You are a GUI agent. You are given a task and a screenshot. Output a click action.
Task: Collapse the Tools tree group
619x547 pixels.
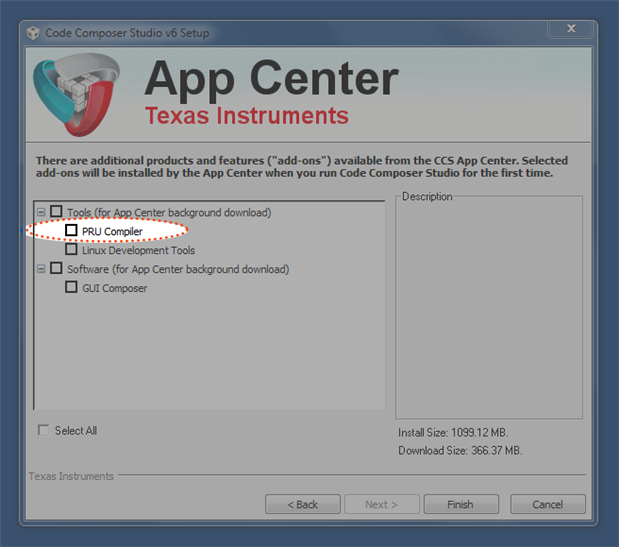point(41,212)
